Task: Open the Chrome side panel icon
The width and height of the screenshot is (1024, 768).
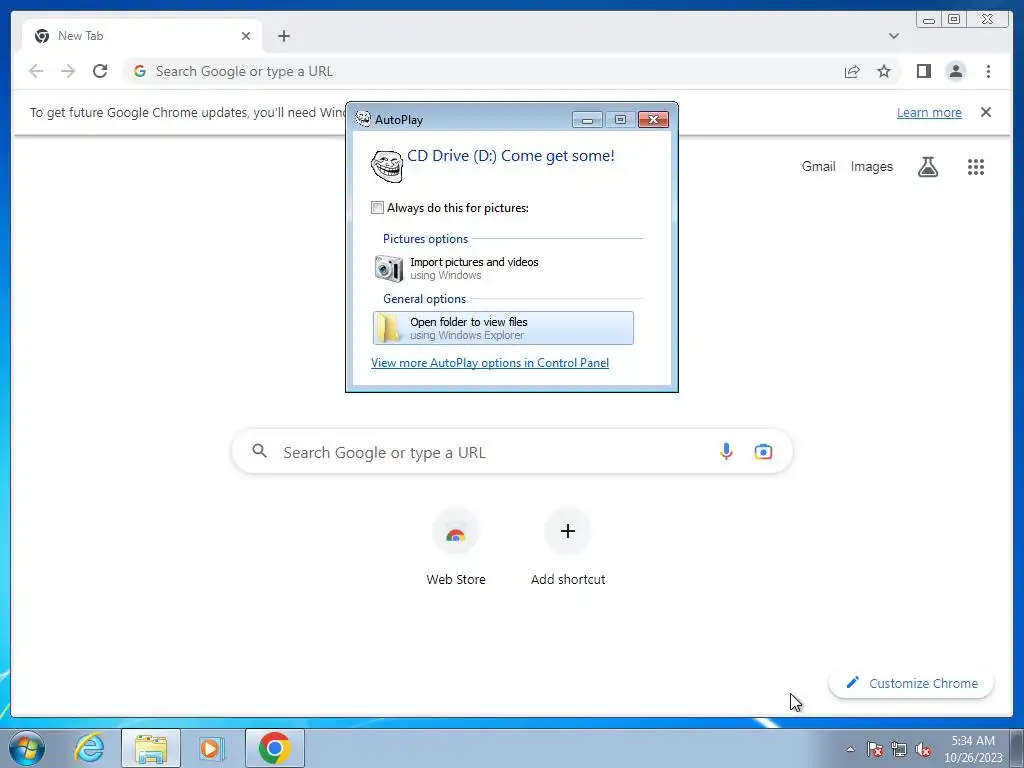Action: click(x=923, y=71)
